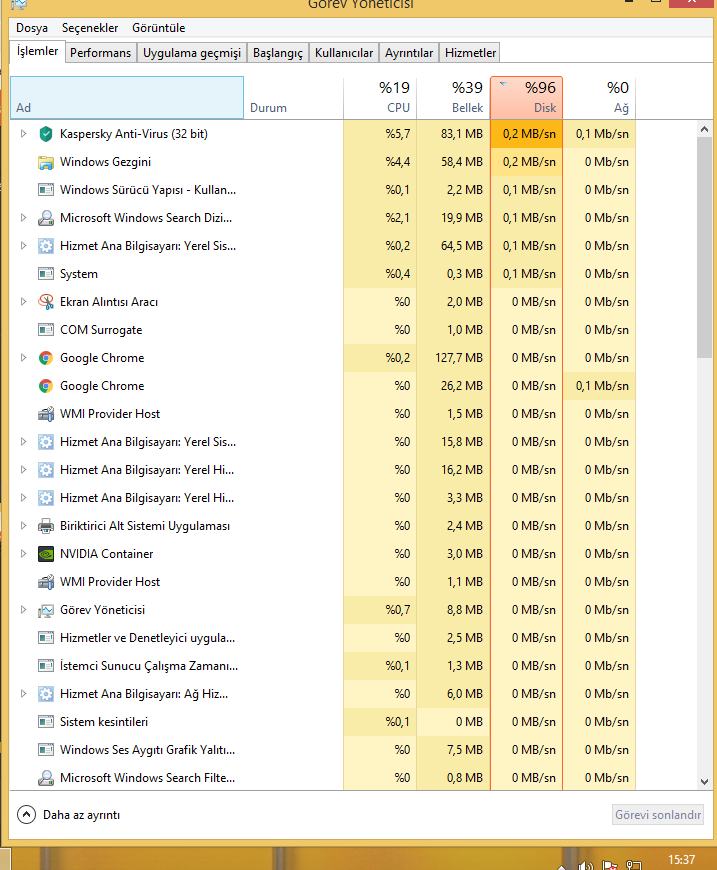Click the Microsoft Windows Search Dizi icon
The height and width of the screenshot is (870, 717).
pos(46,218)
